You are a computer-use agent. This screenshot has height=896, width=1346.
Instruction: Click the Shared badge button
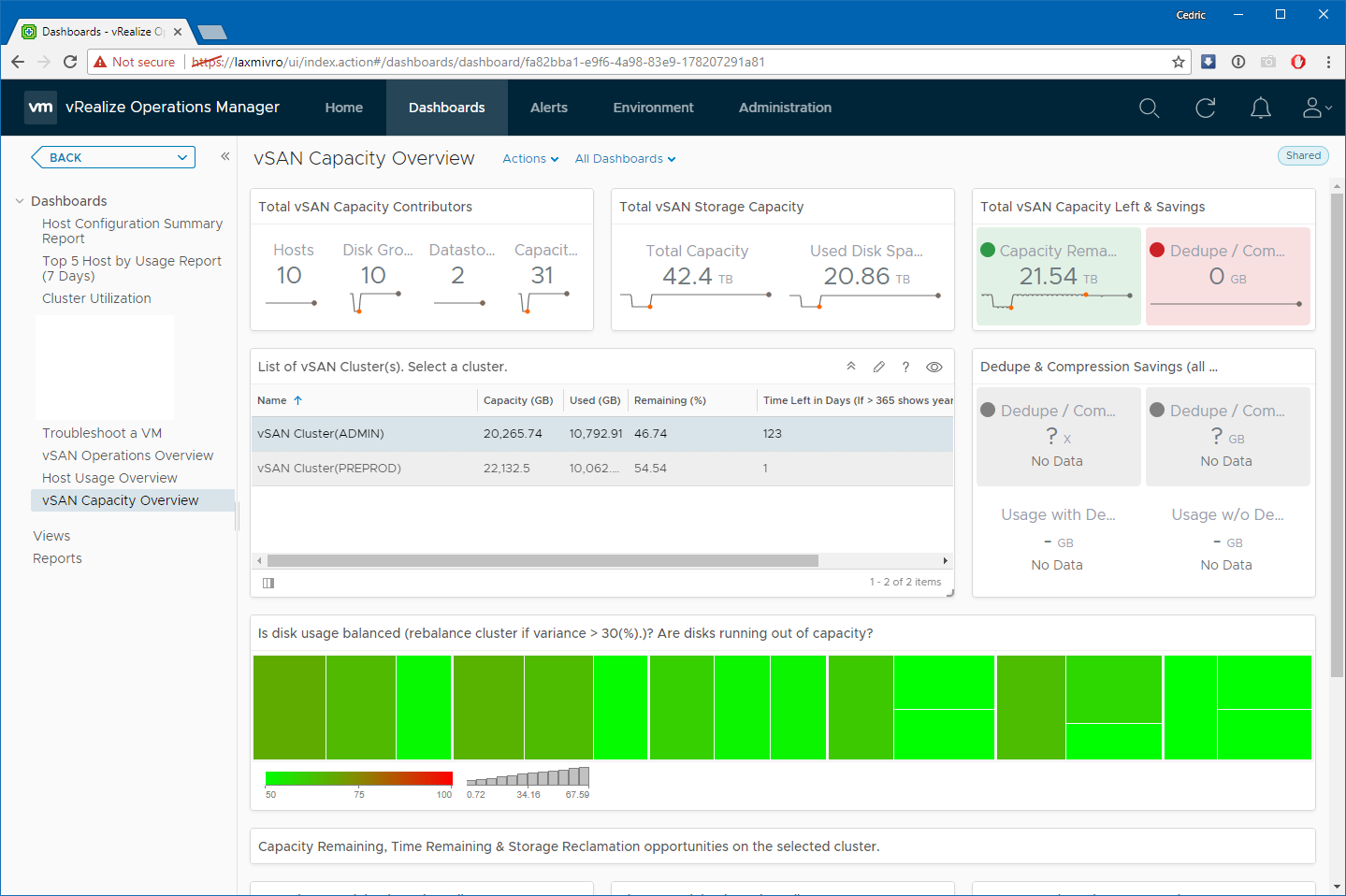1302,156
